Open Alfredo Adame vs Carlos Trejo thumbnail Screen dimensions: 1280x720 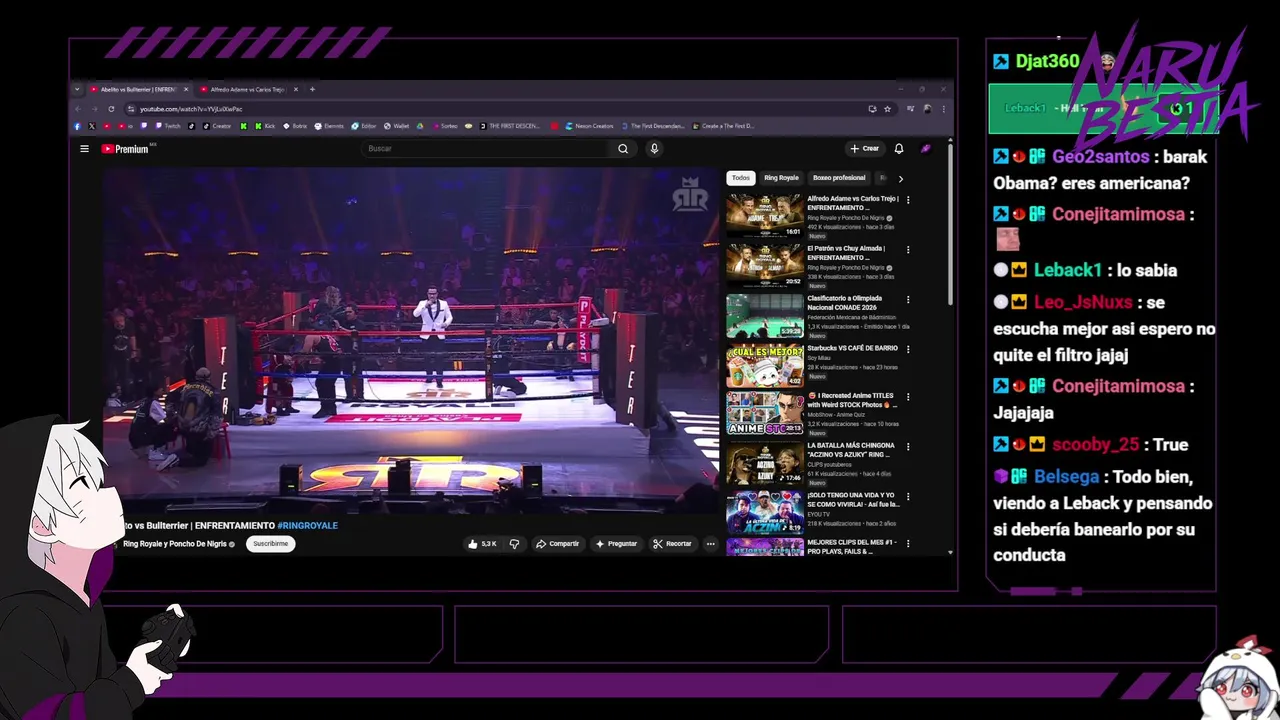765,215
